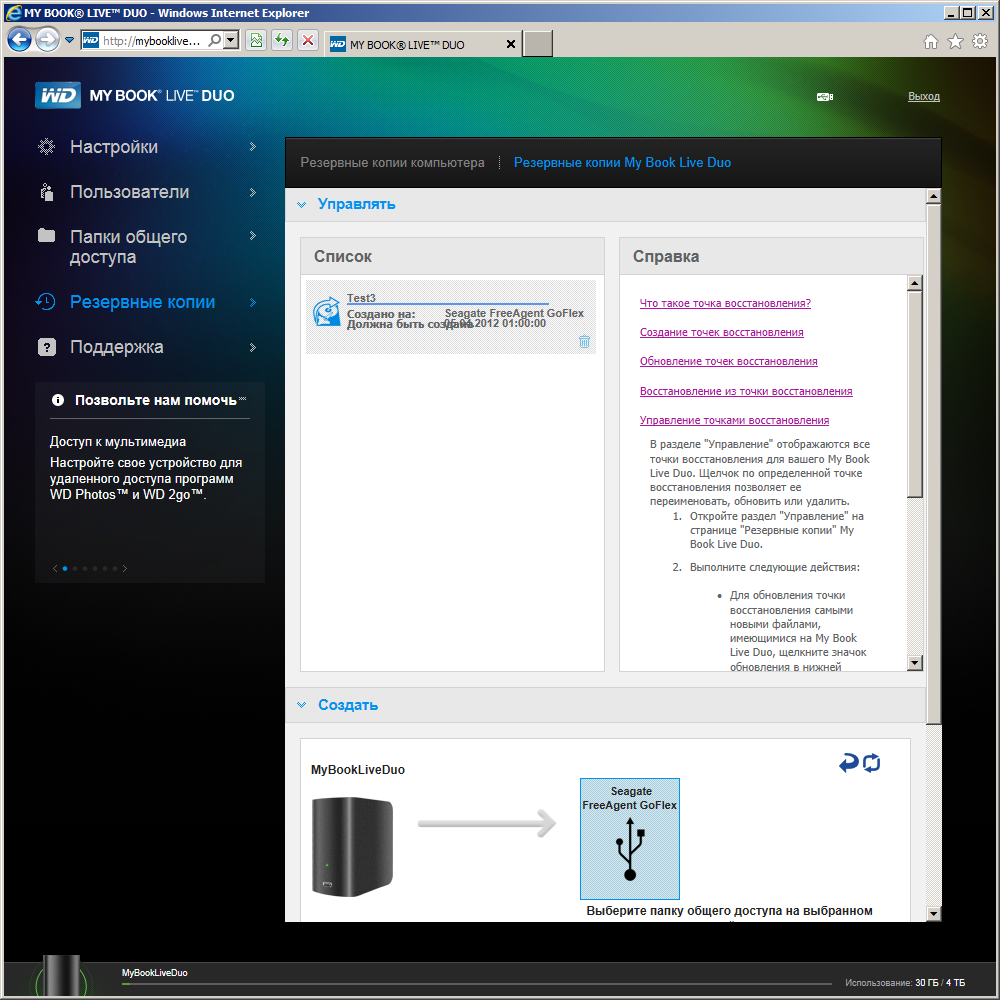
Task: Collapse the Управлять section
Action: 302,205
